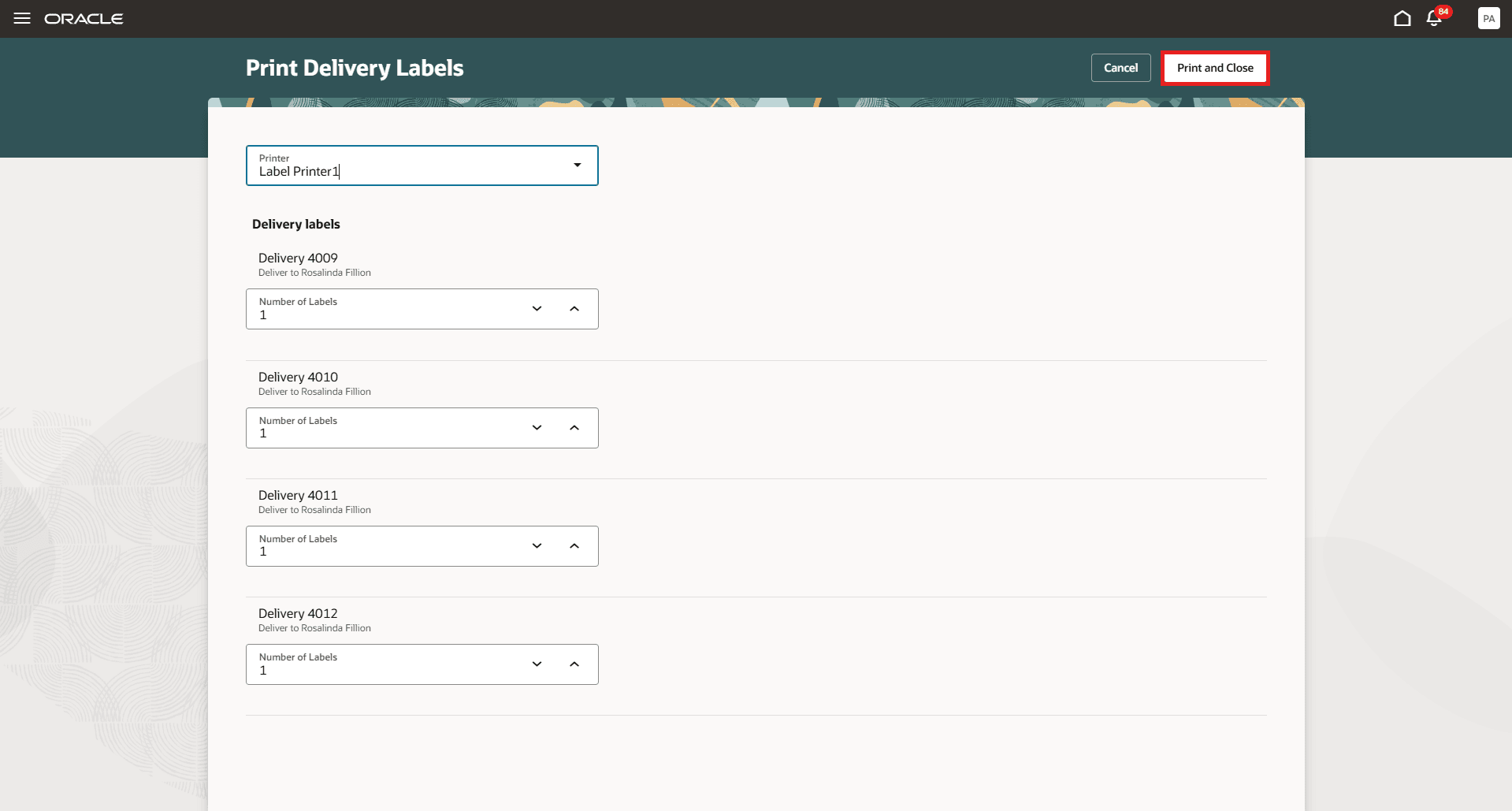Decrease label count for Delivery 4011
The width and height of the screenshot is (1512, 811).
(537, 546)
